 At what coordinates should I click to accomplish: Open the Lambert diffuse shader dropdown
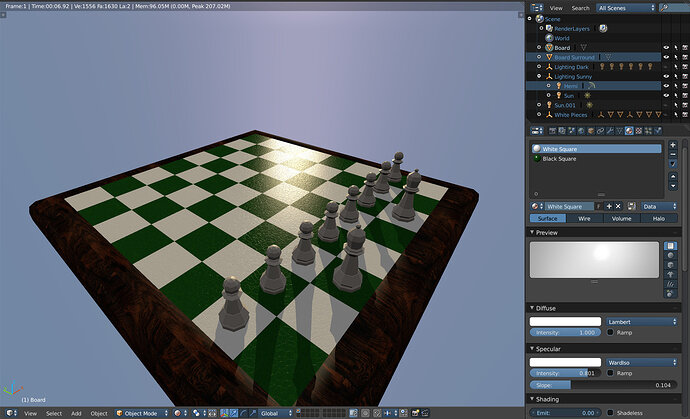pyautogui.click(x=642, y=322)
